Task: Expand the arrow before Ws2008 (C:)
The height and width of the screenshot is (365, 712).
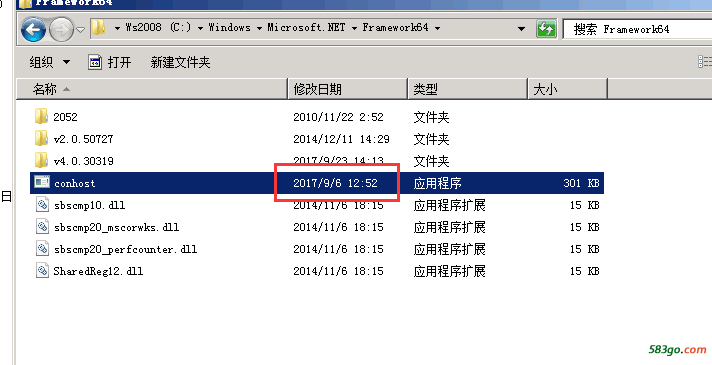Action: click(x=117, y=29)
